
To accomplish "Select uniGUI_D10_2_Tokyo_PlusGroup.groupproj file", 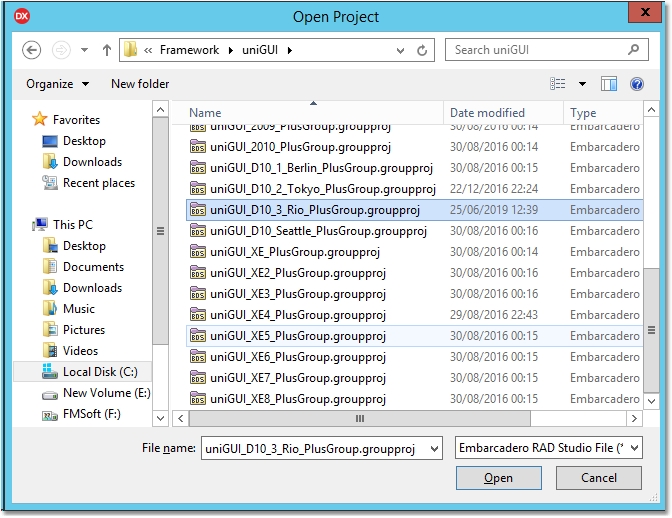I will 322,189.
